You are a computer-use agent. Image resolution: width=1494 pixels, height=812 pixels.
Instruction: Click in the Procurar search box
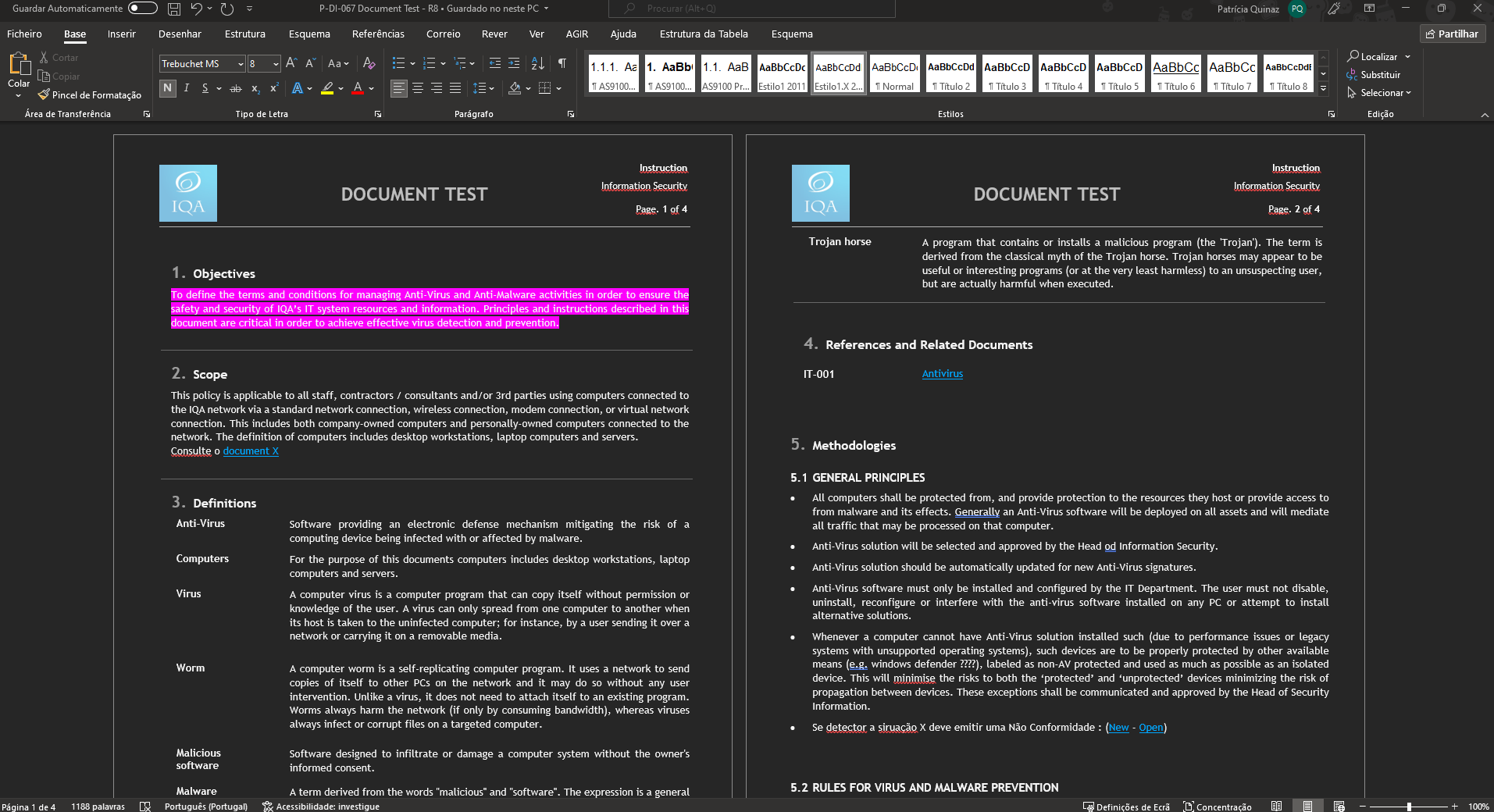click(752, 9)
